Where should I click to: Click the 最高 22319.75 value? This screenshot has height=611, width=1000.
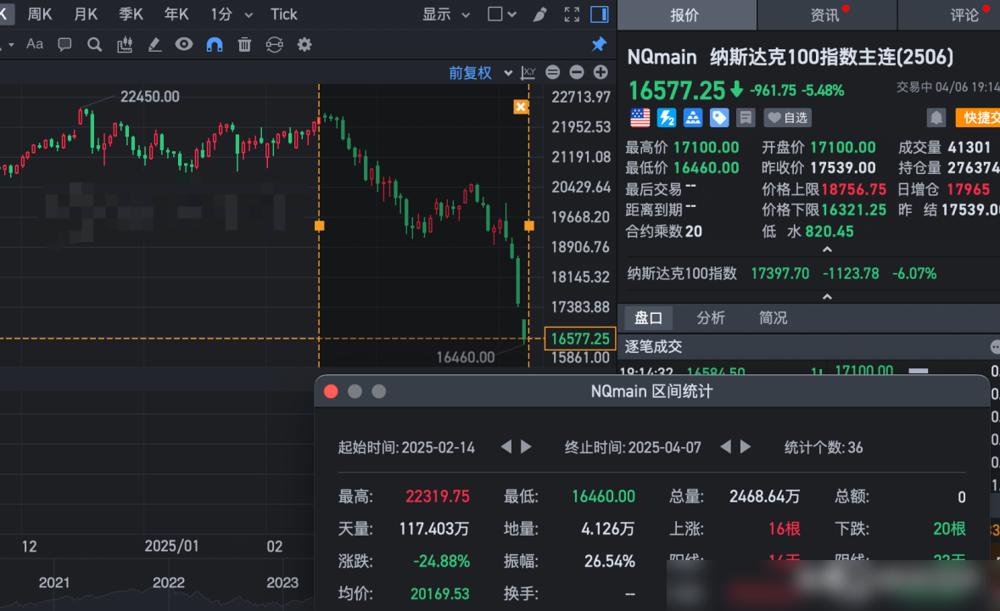(x=438, y=496)
